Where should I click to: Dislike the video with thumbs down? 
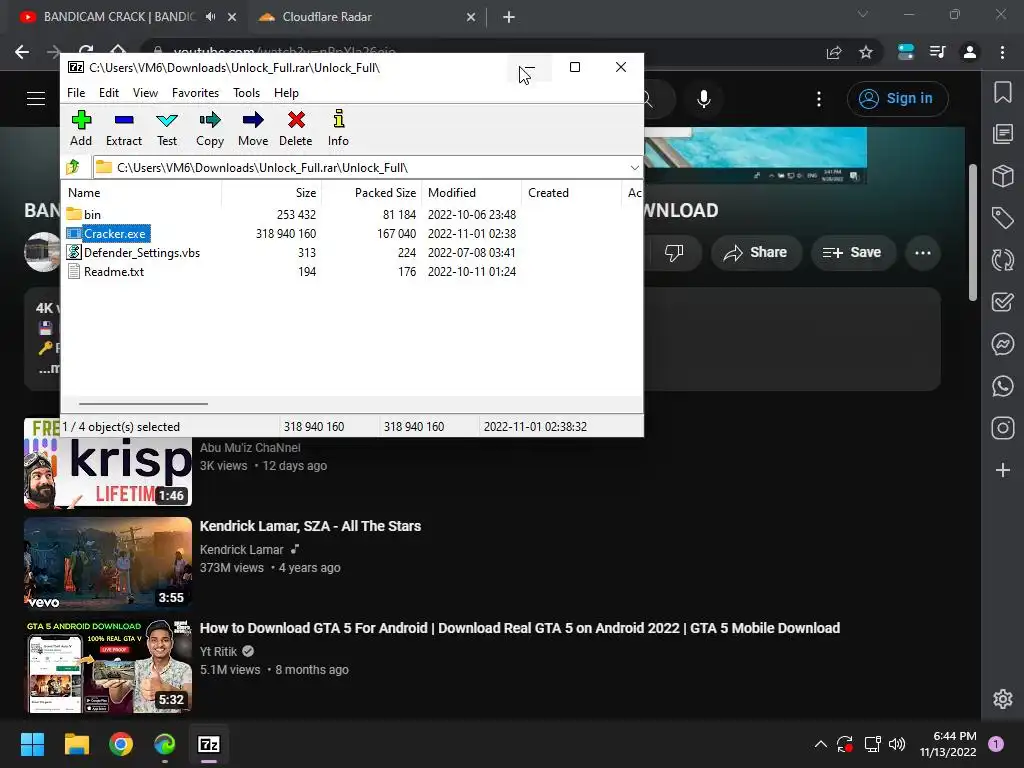pyautogui.click(x=674, y=253)
